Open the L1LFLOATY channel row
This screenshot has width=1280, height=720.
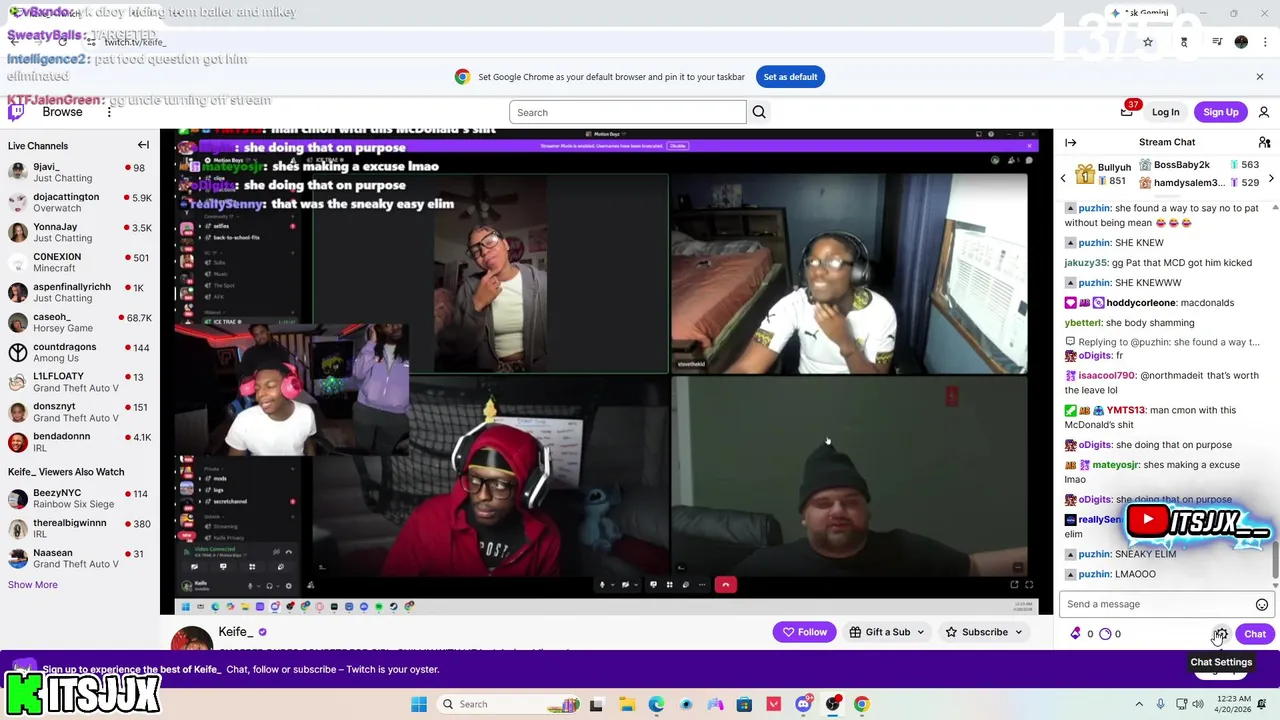80,382
